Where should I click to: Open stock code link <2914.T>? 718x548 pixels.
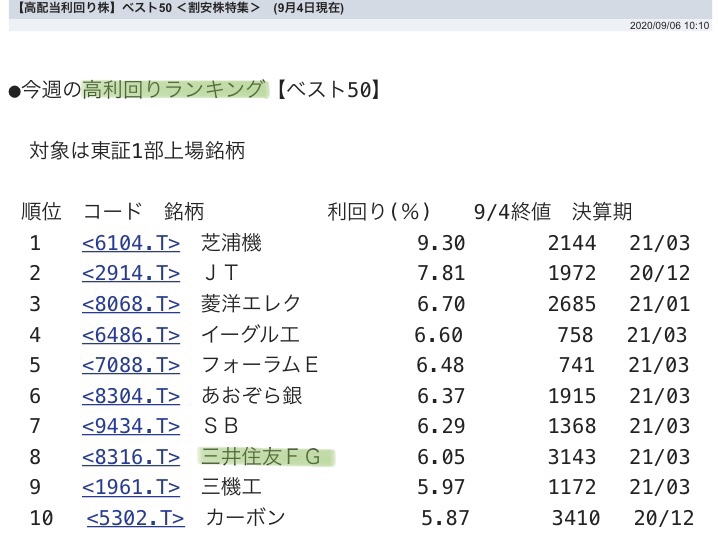131,273
